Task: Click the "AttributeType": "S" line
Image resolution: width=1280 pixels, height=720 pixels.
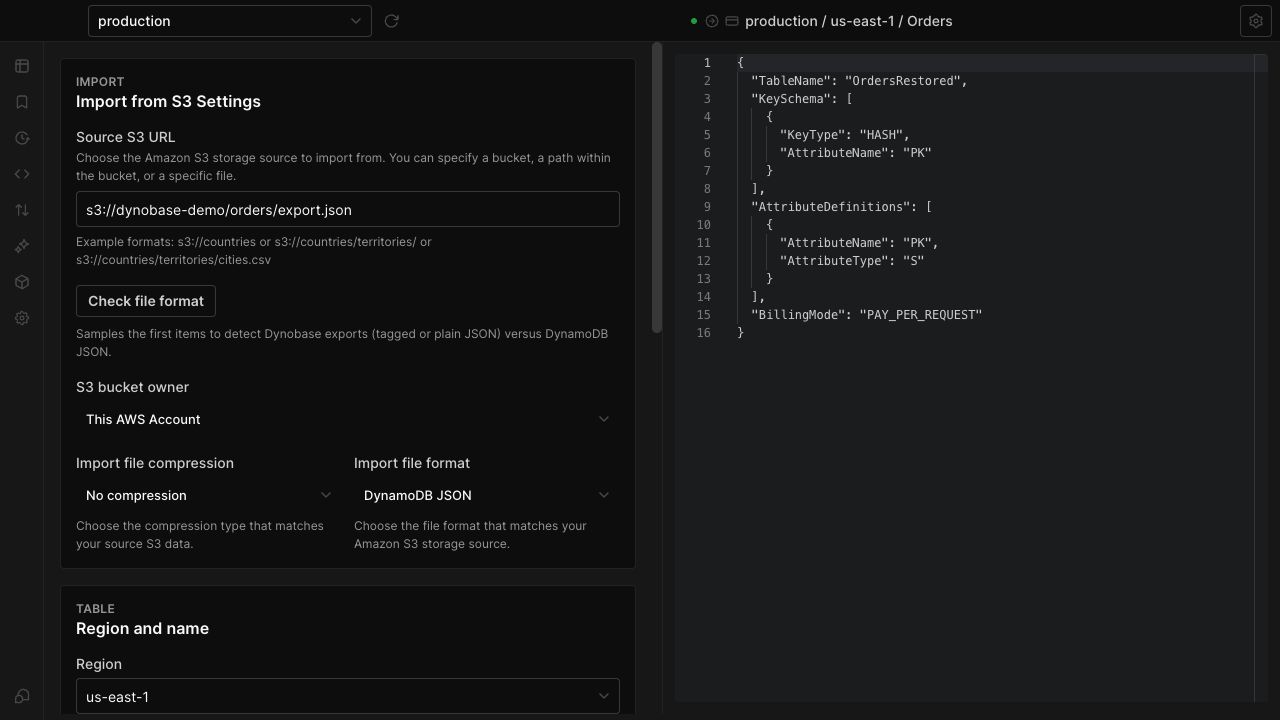Action: (x=851, y=261)
